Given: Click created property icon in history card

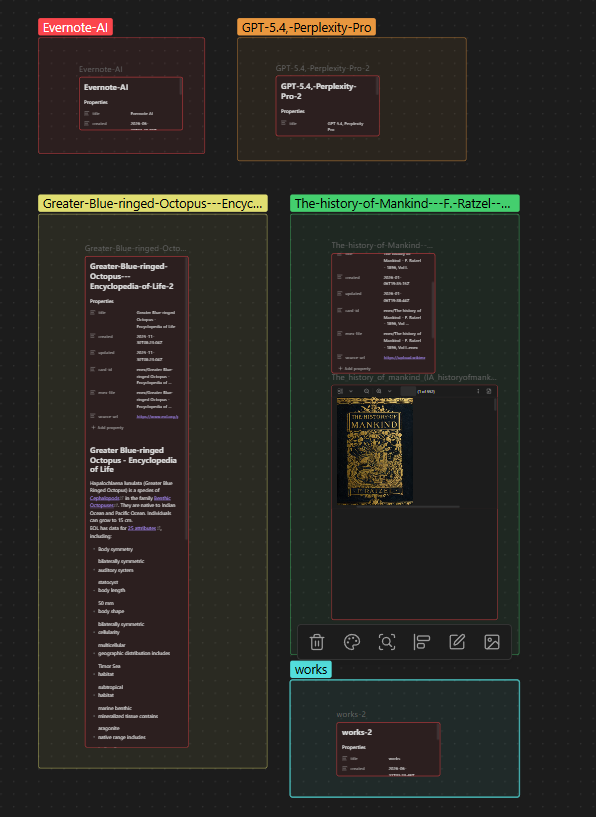Looking at the screenshot, I should [x=340, y=277].
